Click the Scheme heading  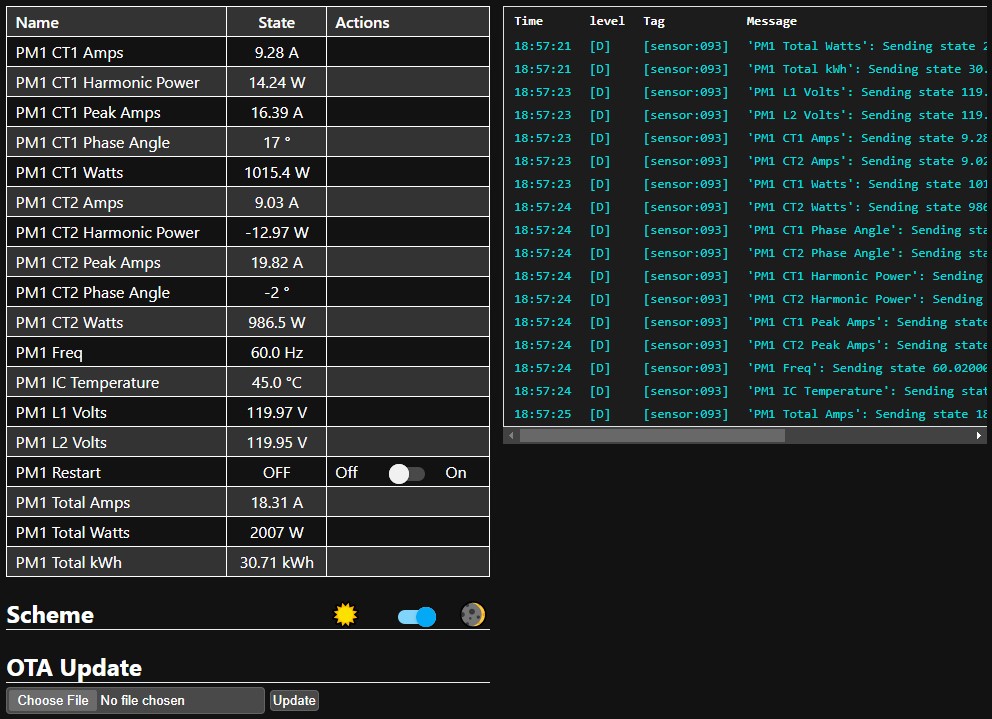pos(50,615)
